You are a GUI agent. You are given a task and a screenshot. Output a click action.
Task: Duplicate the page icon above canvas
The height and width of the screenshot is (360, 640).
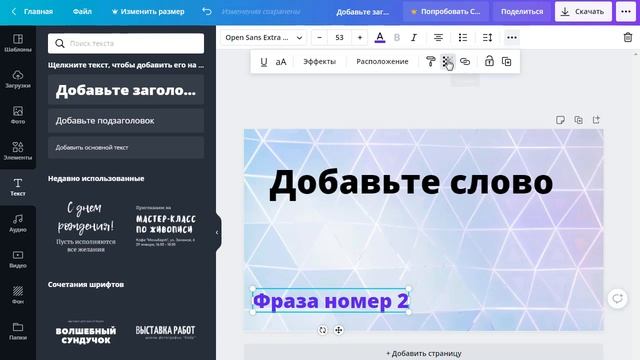click(x=578, y=120)
